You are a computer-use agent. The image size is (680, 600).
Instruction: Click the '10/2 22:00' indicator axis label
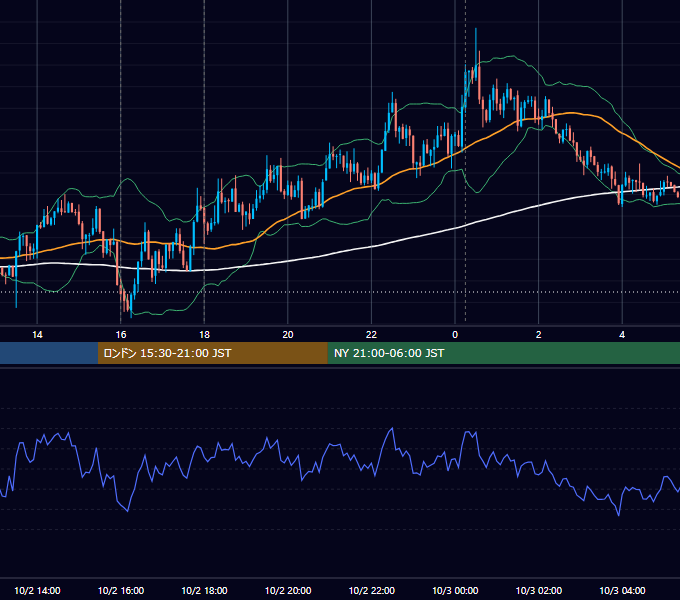click(372, 590)
